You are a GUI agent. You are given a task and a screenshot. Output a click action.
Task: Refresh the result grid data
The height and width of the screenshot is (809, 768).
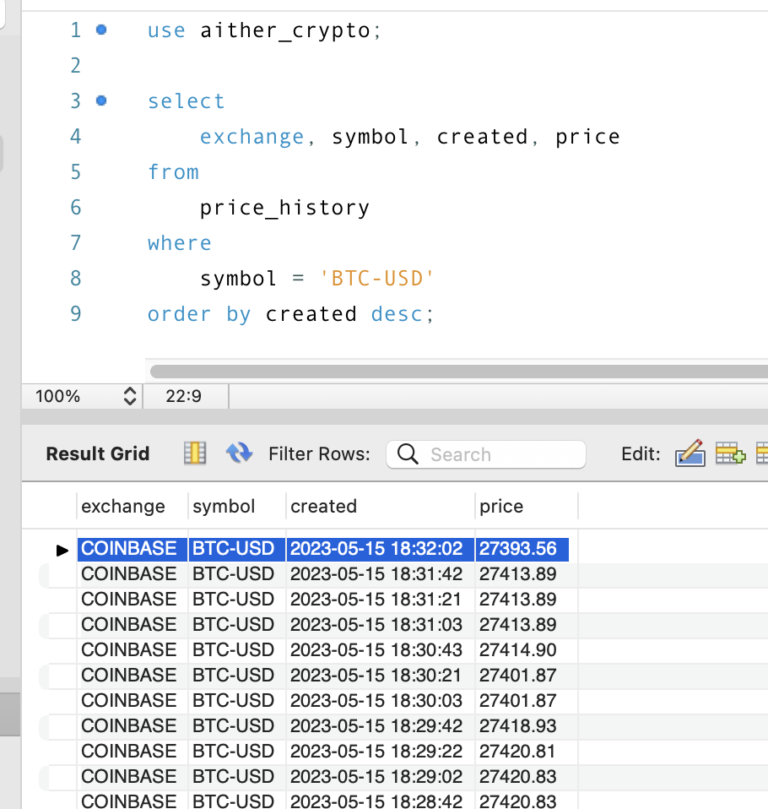[x=239, y=454]
